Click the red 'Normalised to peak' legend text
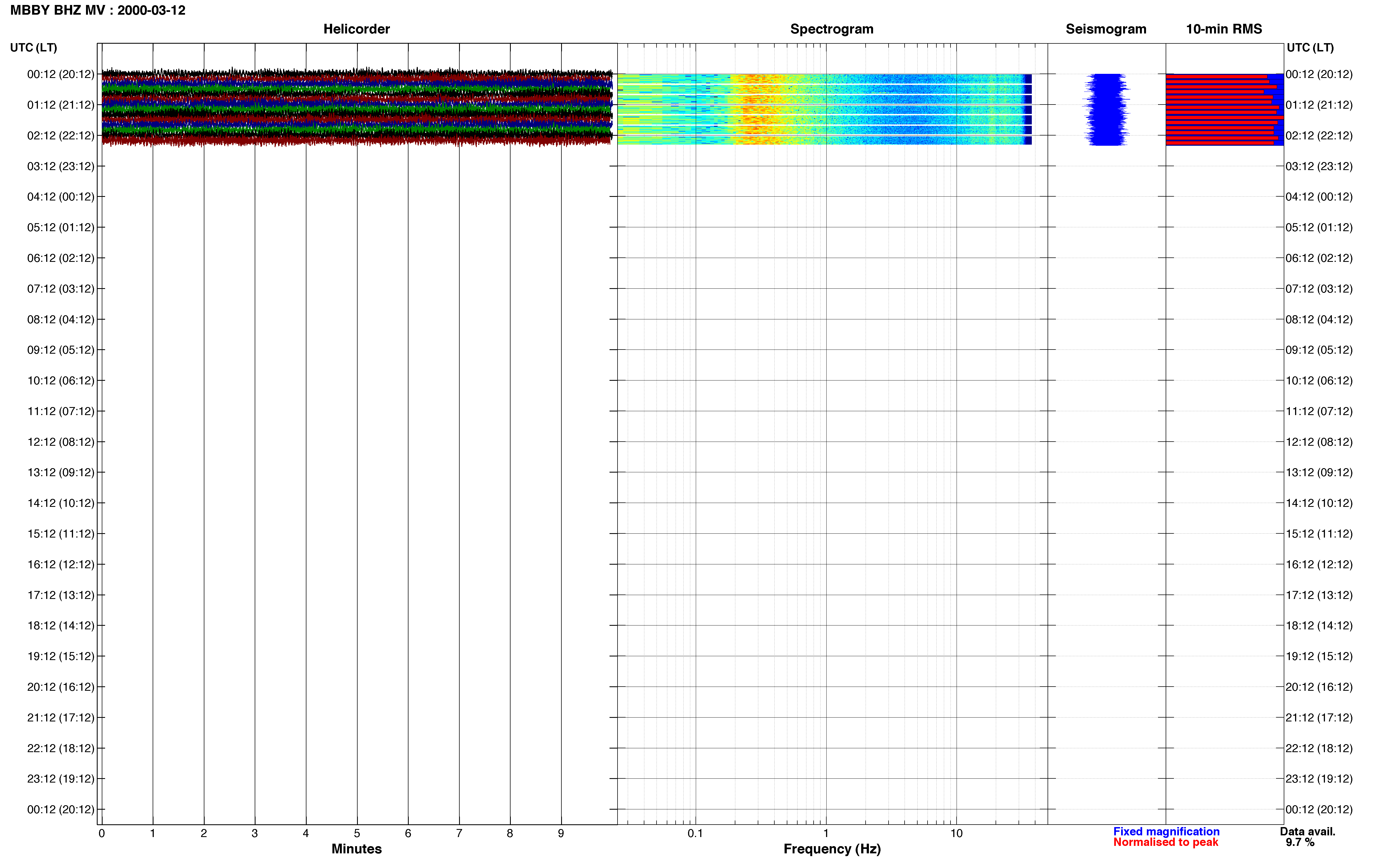Viewport: 1388px width, 868px height. point(1165,842)
